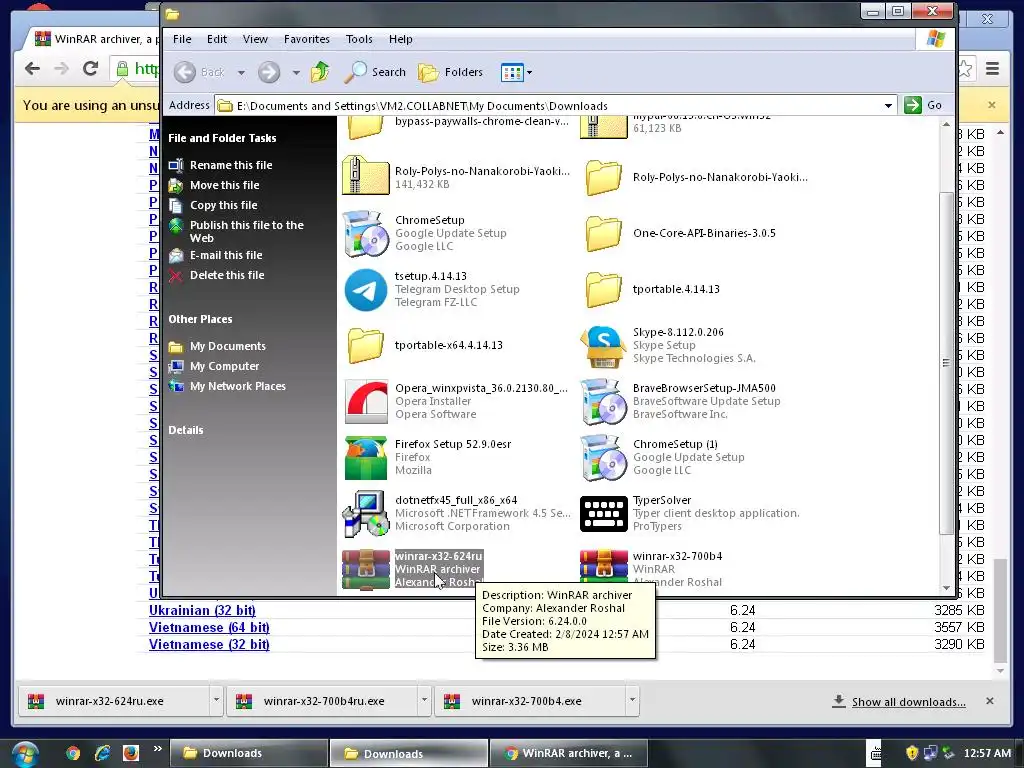Select the Roly-Polys extracted folder icon

coord(603,178)
